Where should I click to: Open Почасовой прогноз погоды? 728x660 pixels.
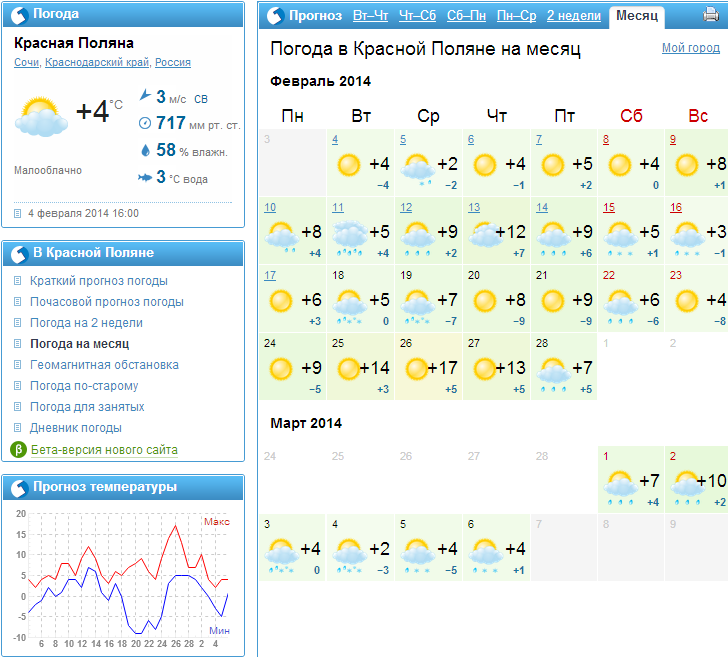coord(107,302)
